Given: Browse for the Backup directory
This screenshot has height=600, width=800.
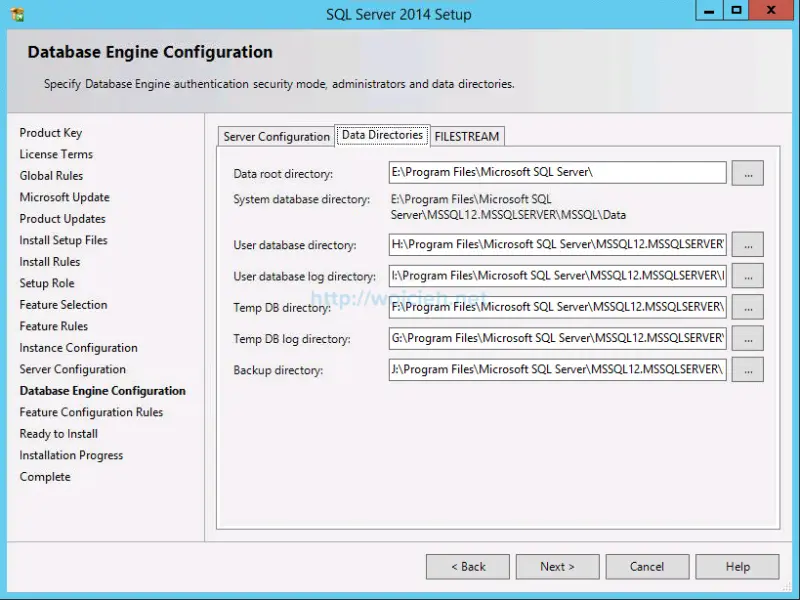Looking at the screenshot, I should pos(747,369).
